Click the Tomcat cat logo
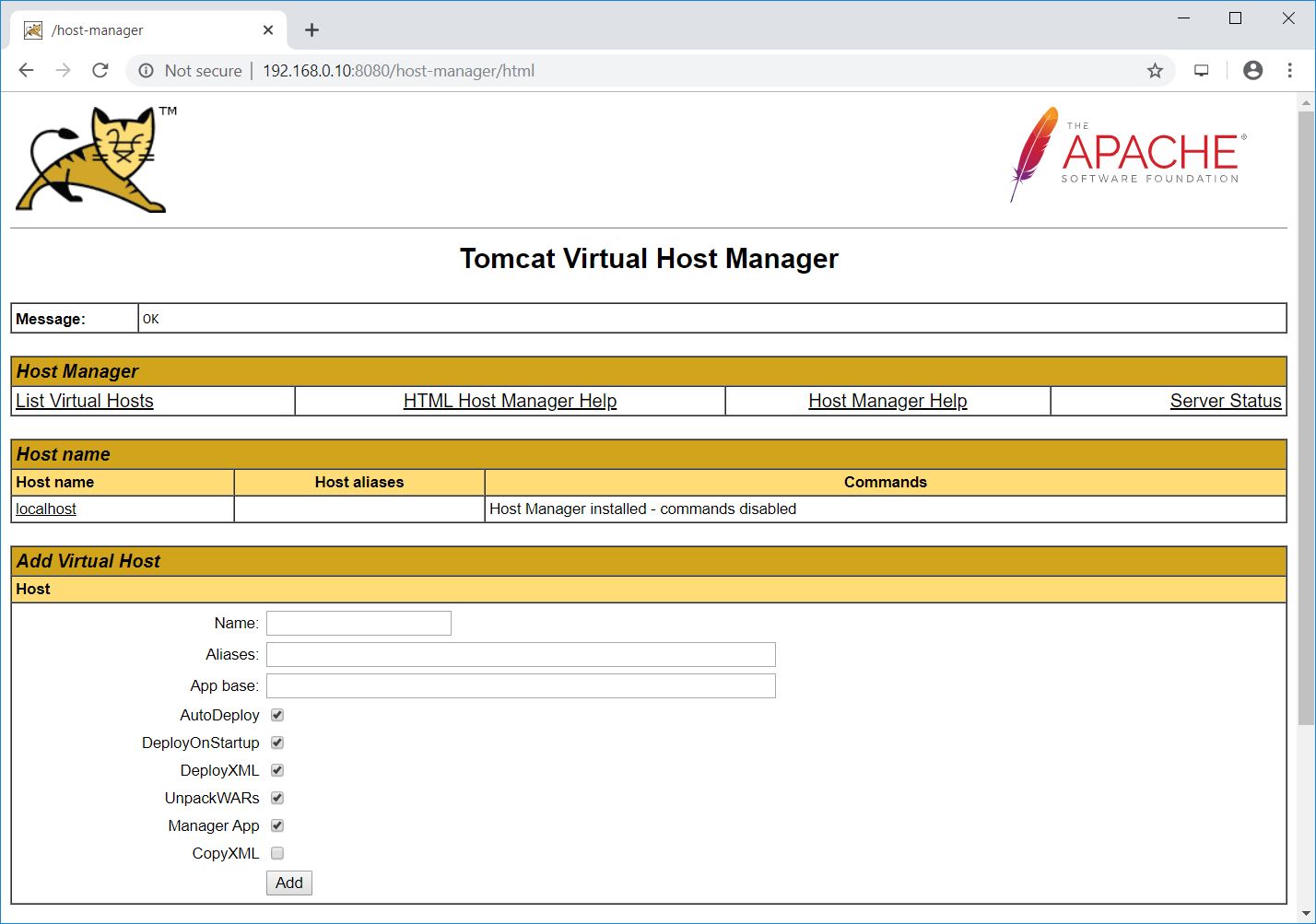The height and width of the screenshot is (924, 1316). (x=96, y=159)
